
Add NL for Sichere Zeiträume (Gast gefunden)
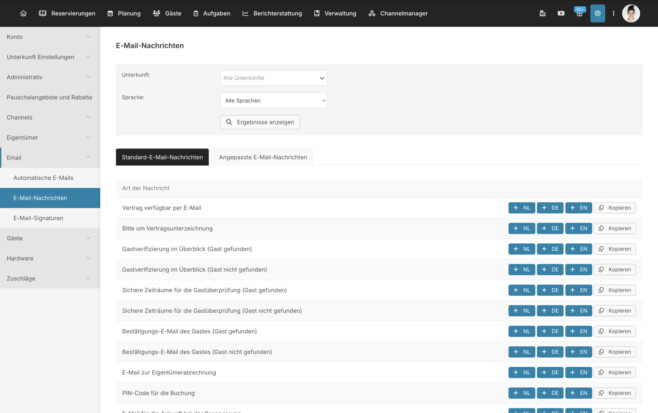click(522, 290)
